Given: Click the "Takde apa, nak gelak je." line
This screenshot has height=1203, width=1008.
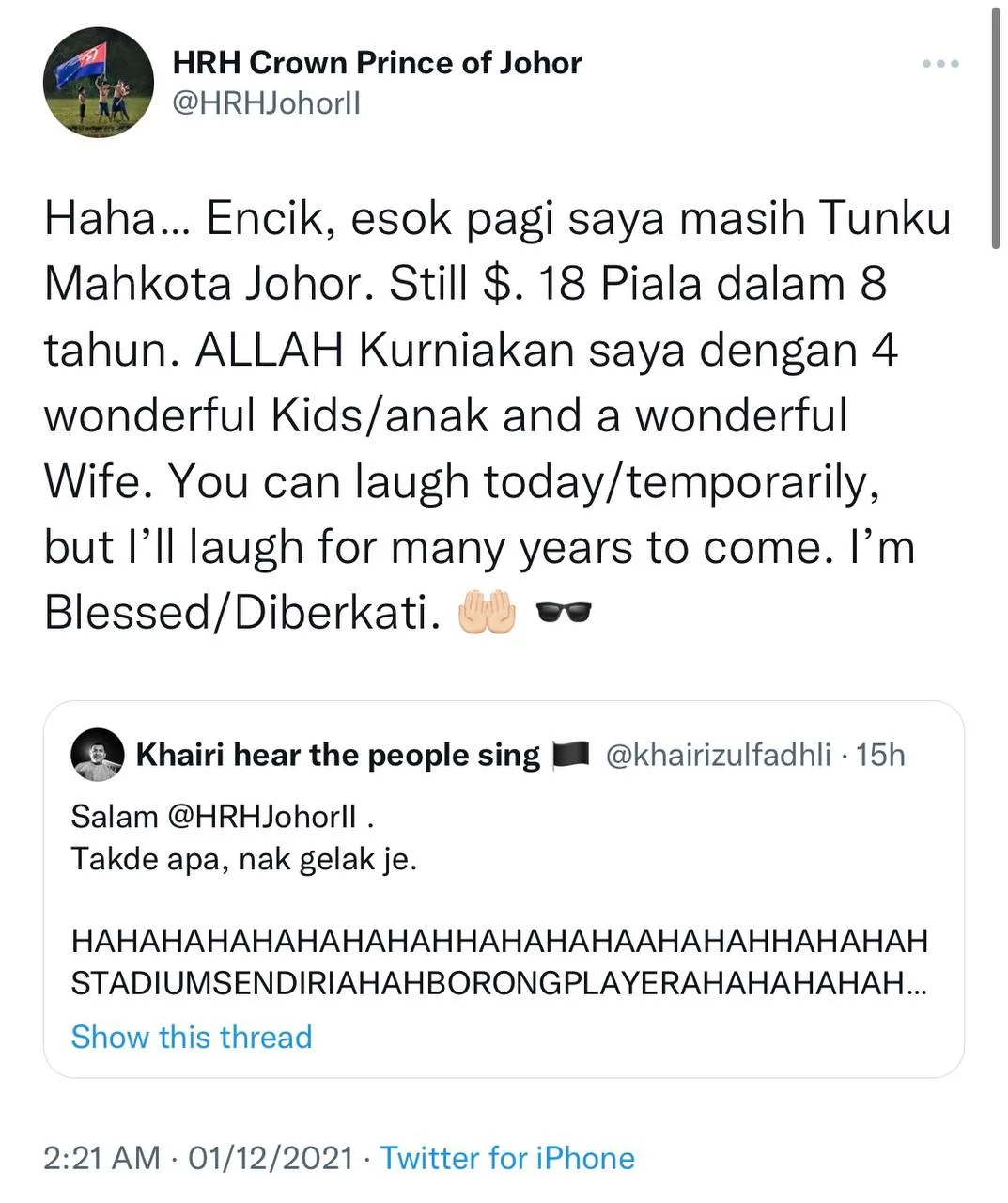Looking at the screenshot, I should pos(244,859).
